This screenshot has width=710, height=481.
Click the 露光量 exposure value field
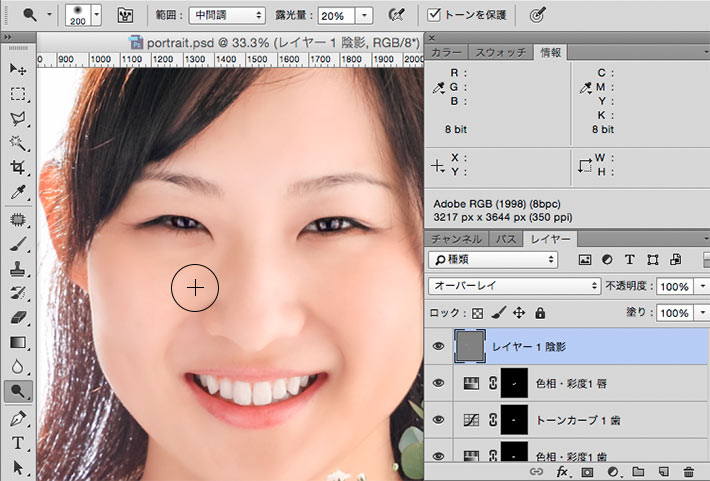[x=336, y=15]
